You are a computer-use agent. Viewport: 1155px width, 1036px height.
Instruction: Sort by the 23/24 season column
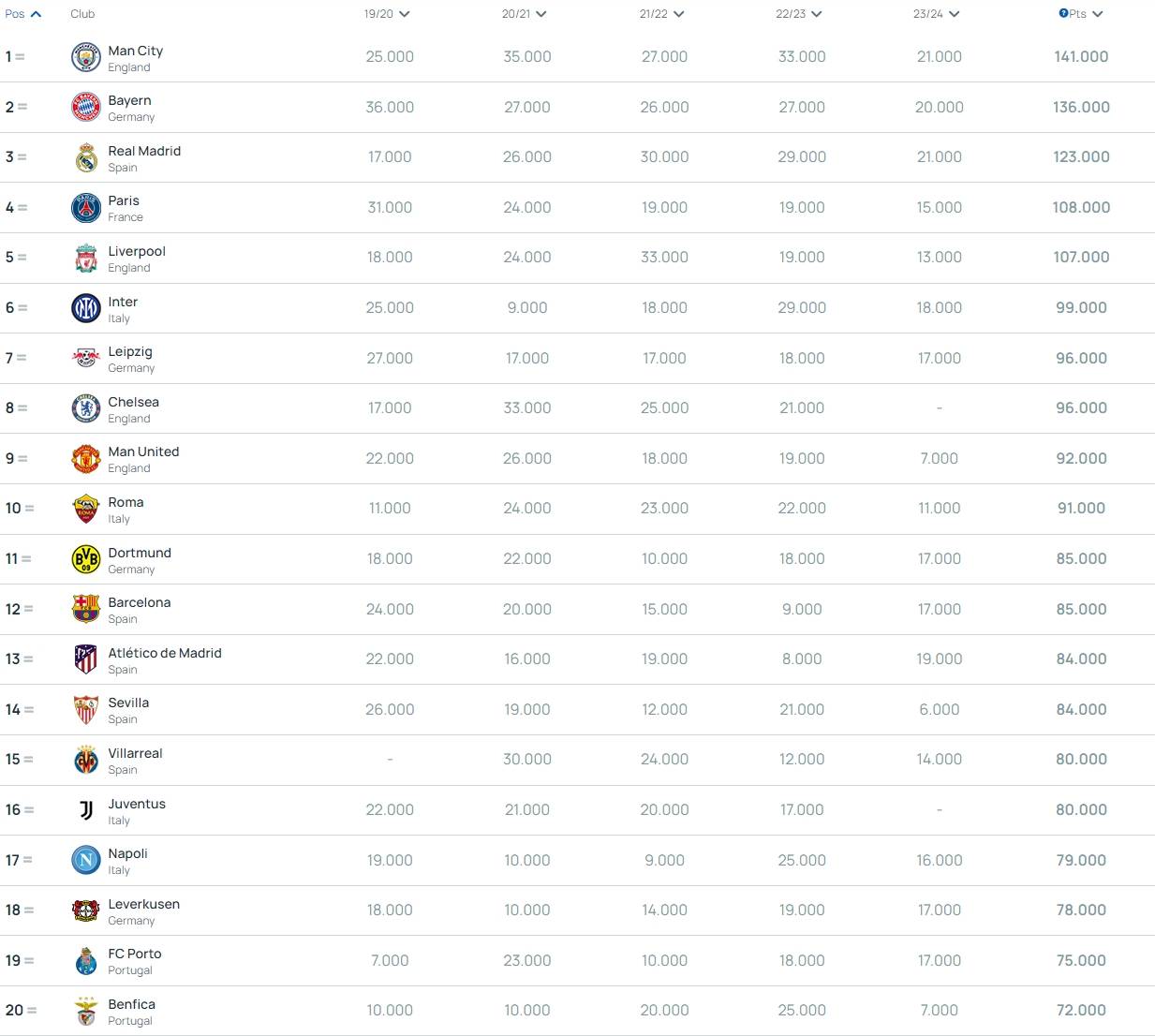tap(936, 14)
